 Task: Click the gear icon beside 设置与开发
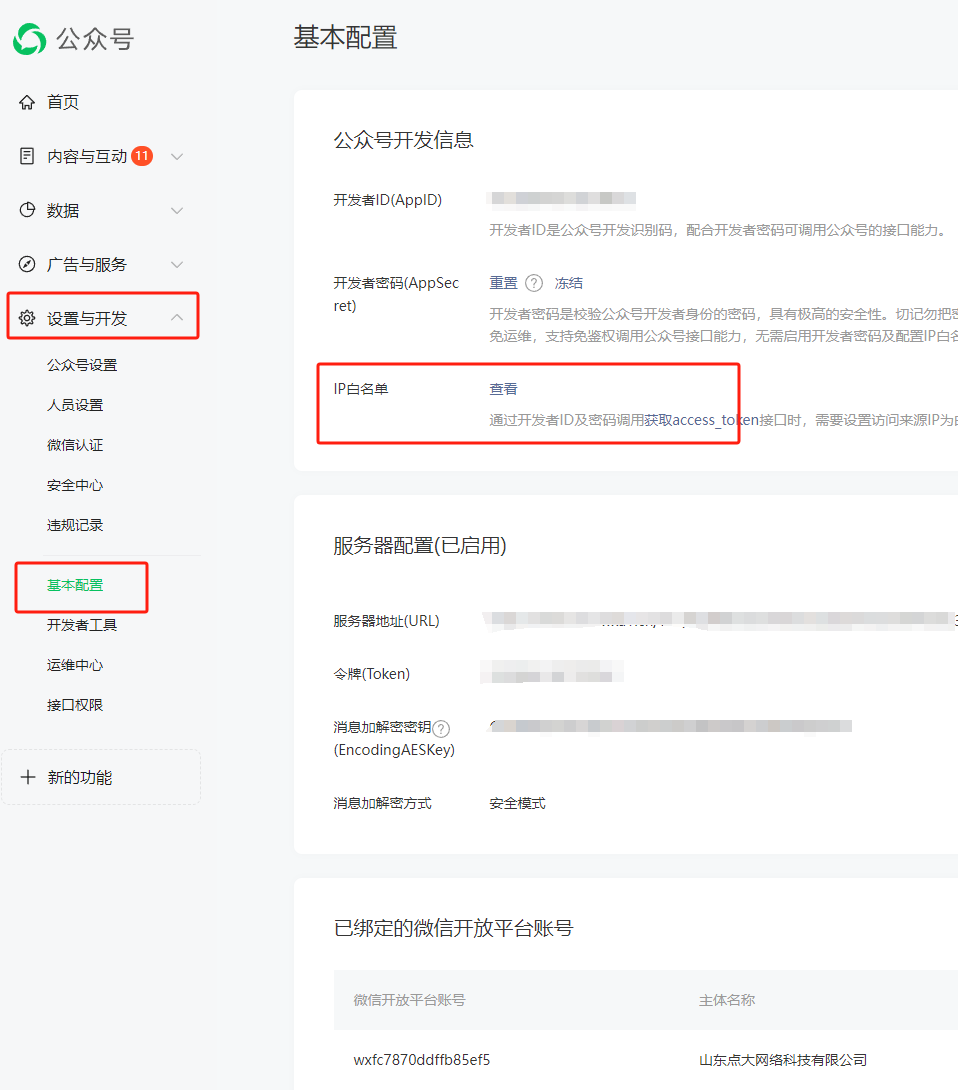(27, 318)
